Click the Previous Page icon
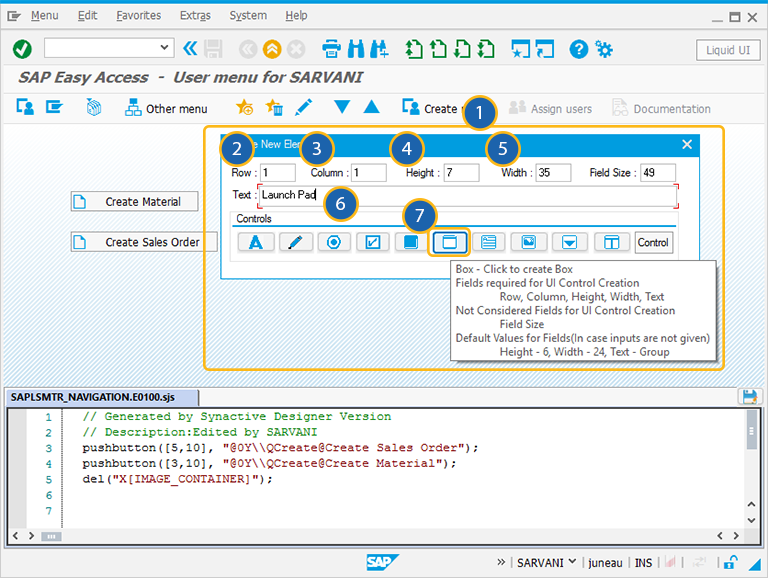 (x=438, y=49)
